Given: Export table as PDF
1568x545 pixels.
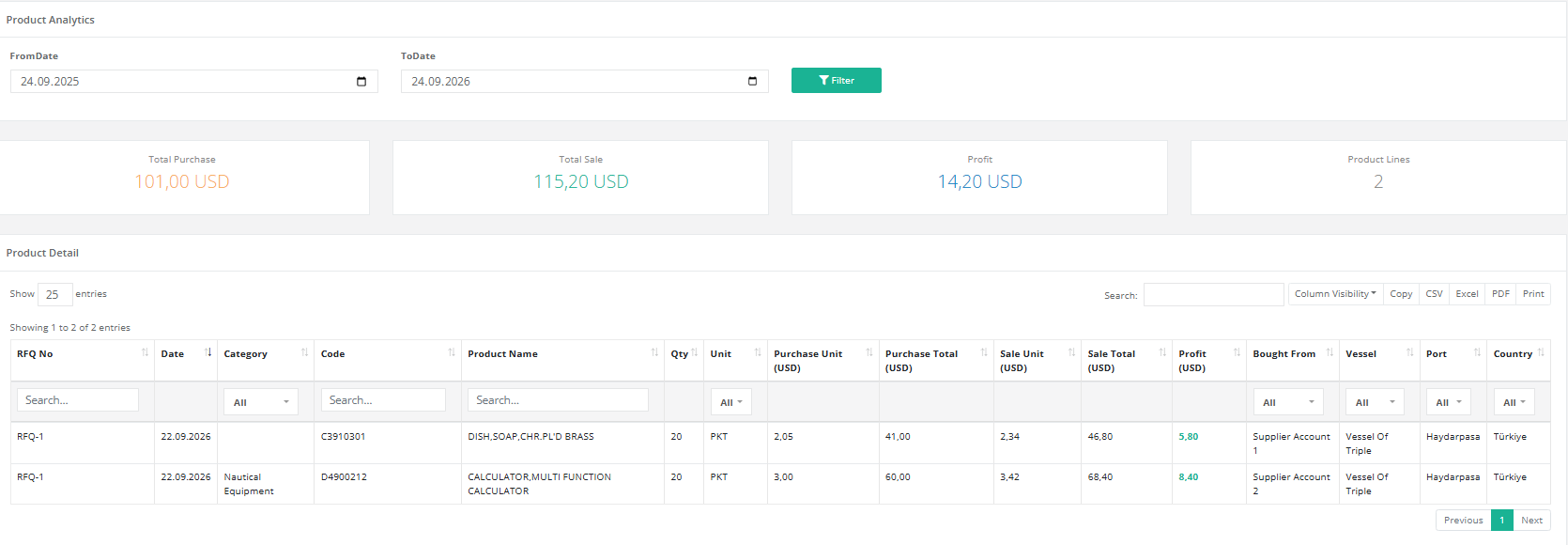Looking at the screenshot, I should coord(1500,294).
